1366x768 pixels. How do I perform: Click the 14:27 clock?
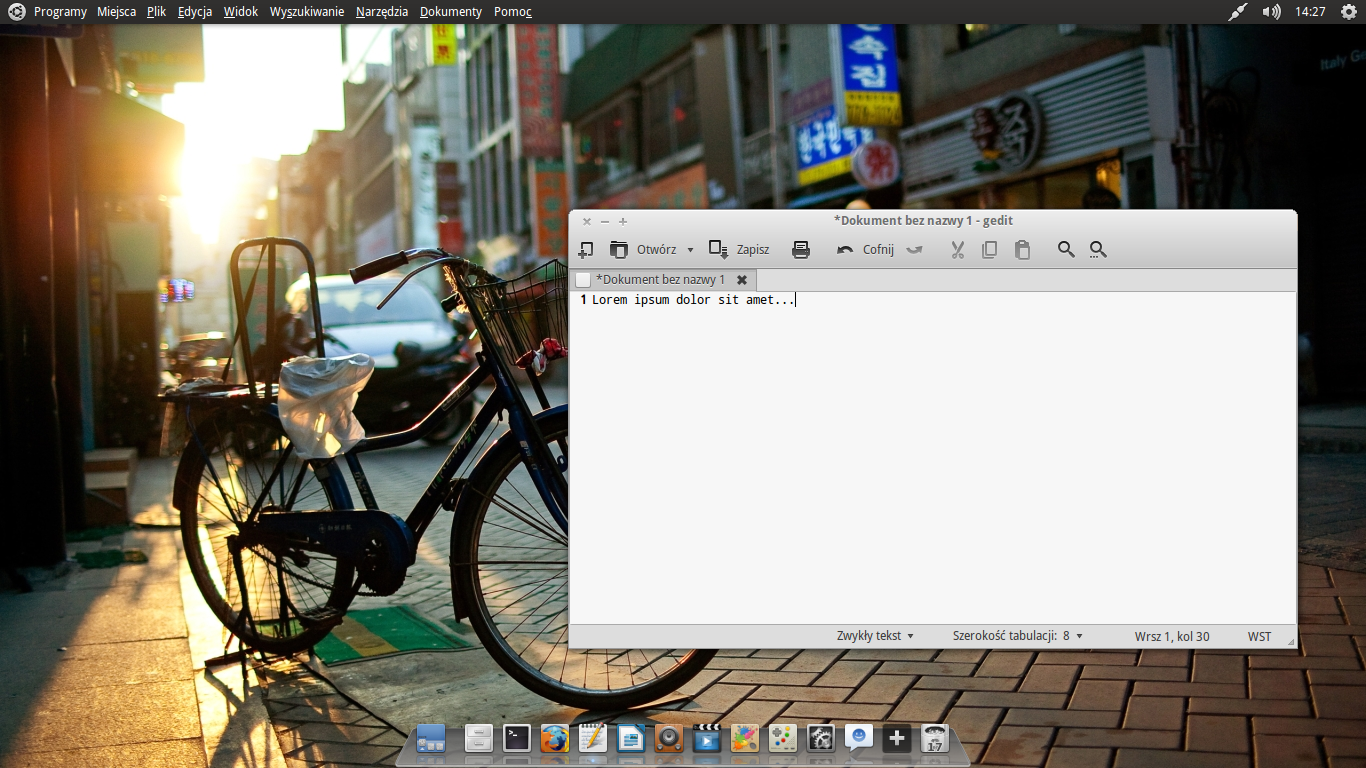[1310, 12]
